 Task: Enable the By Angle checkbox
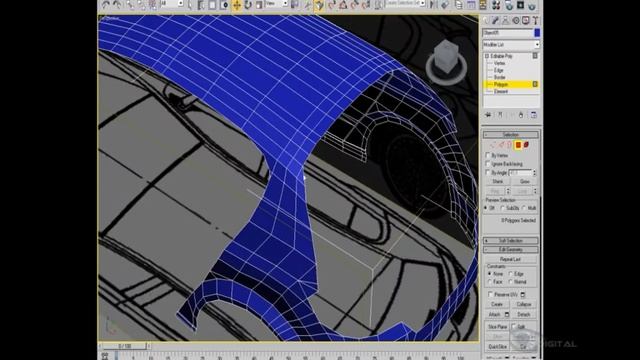[488, 173]
